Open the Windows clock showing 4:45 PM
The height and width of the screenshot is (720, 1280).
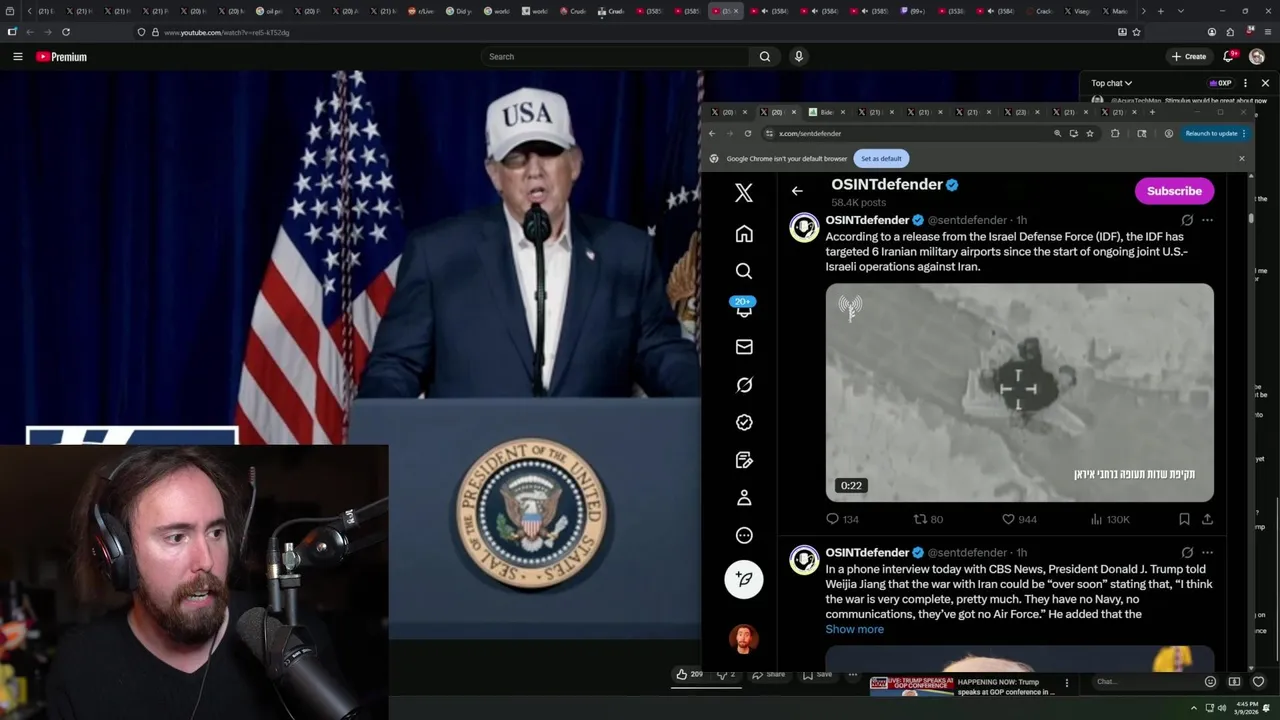tap(1247, 708)
